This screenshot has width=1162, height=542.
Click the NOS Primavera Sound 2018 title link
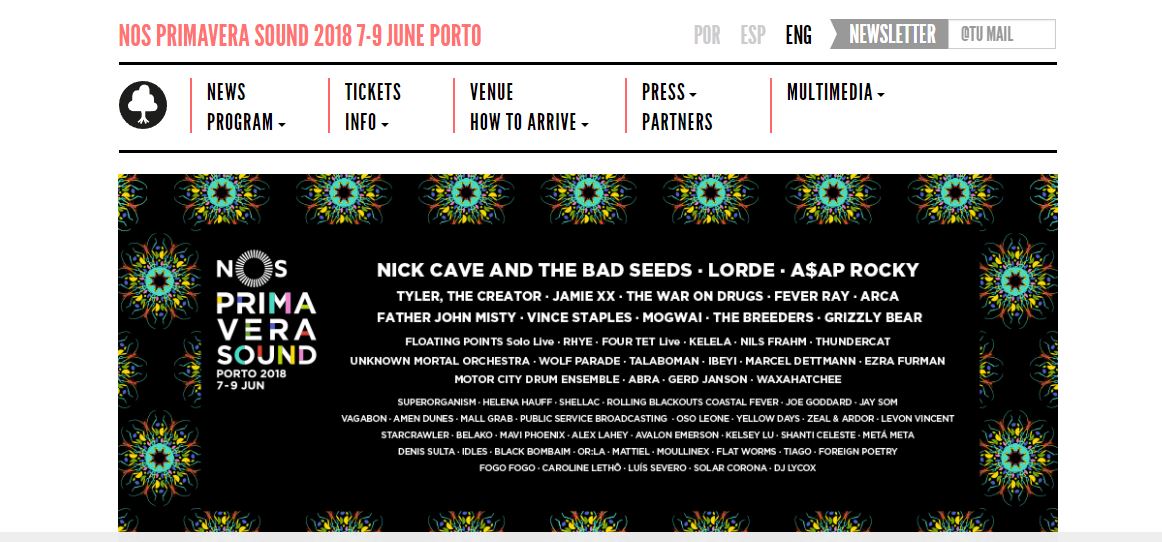pyautogui.click(x=300, y=36)
